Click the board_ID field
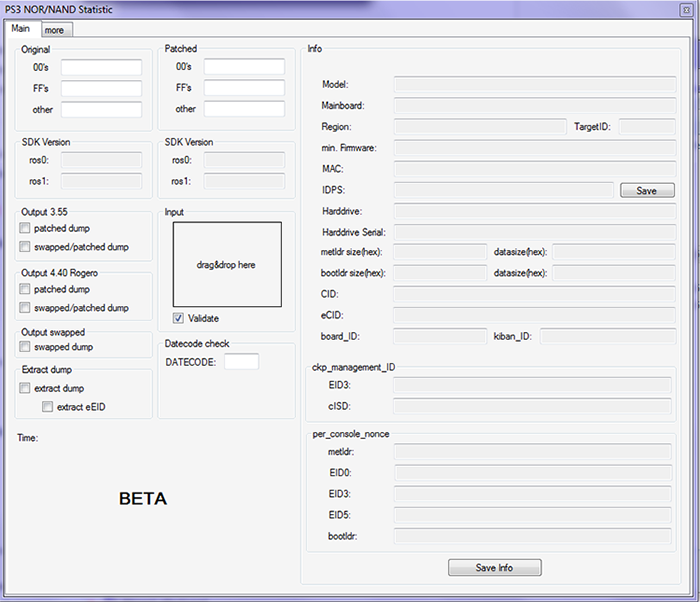Screen dimensions: 700x602 440,336
